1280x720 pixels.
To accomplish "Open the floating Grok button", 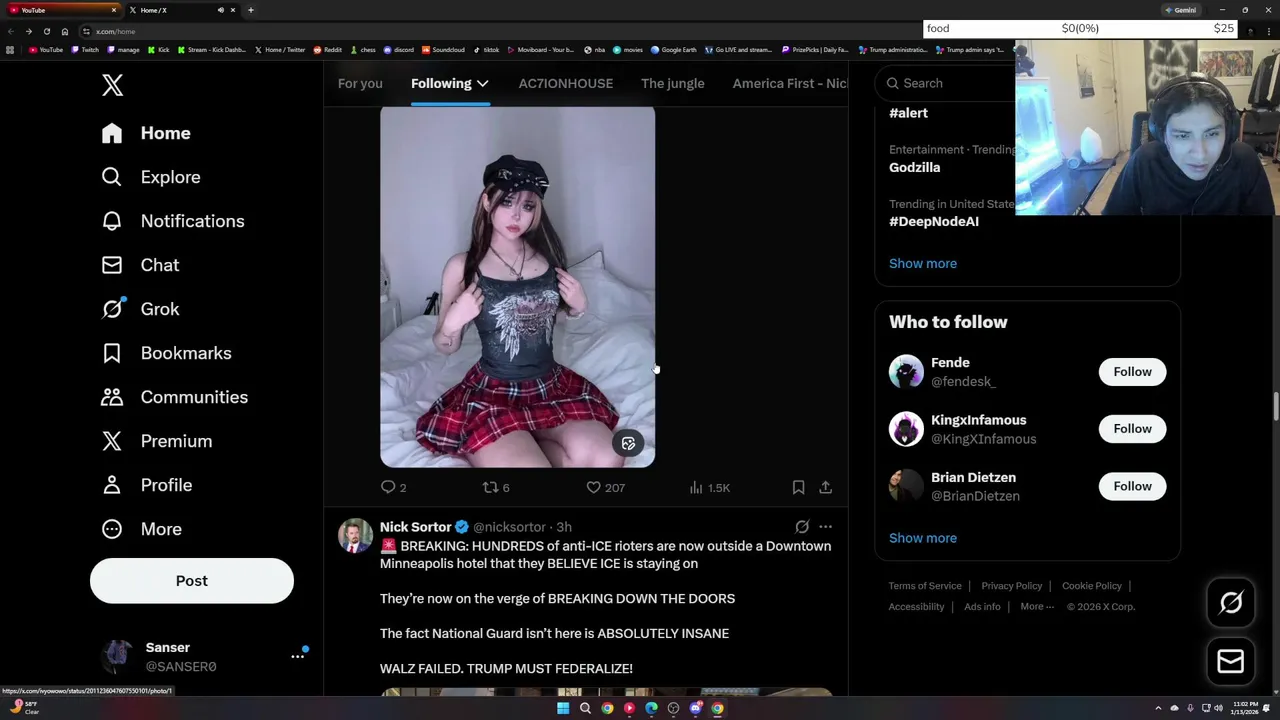I will coord(1231,603).
